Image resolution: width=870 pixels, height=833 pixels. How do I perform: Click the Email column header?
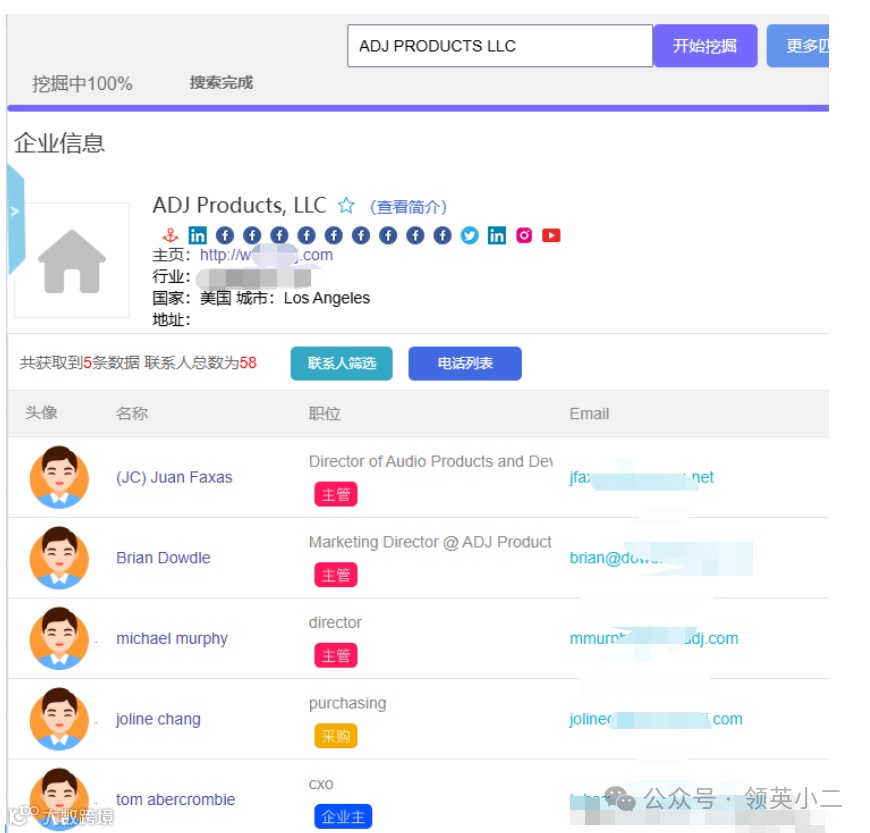(x=589, y=413)
